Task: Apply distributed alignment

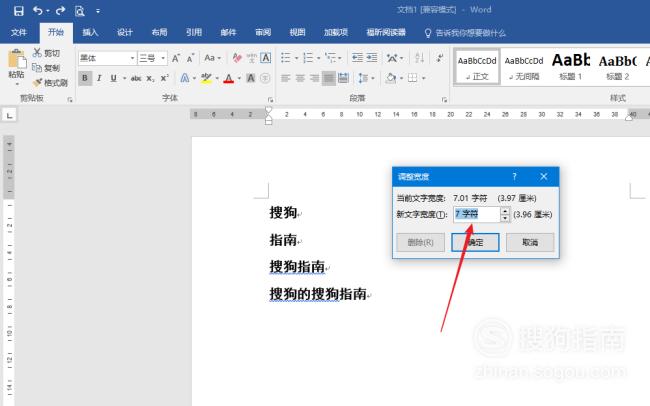Action: 343,78
